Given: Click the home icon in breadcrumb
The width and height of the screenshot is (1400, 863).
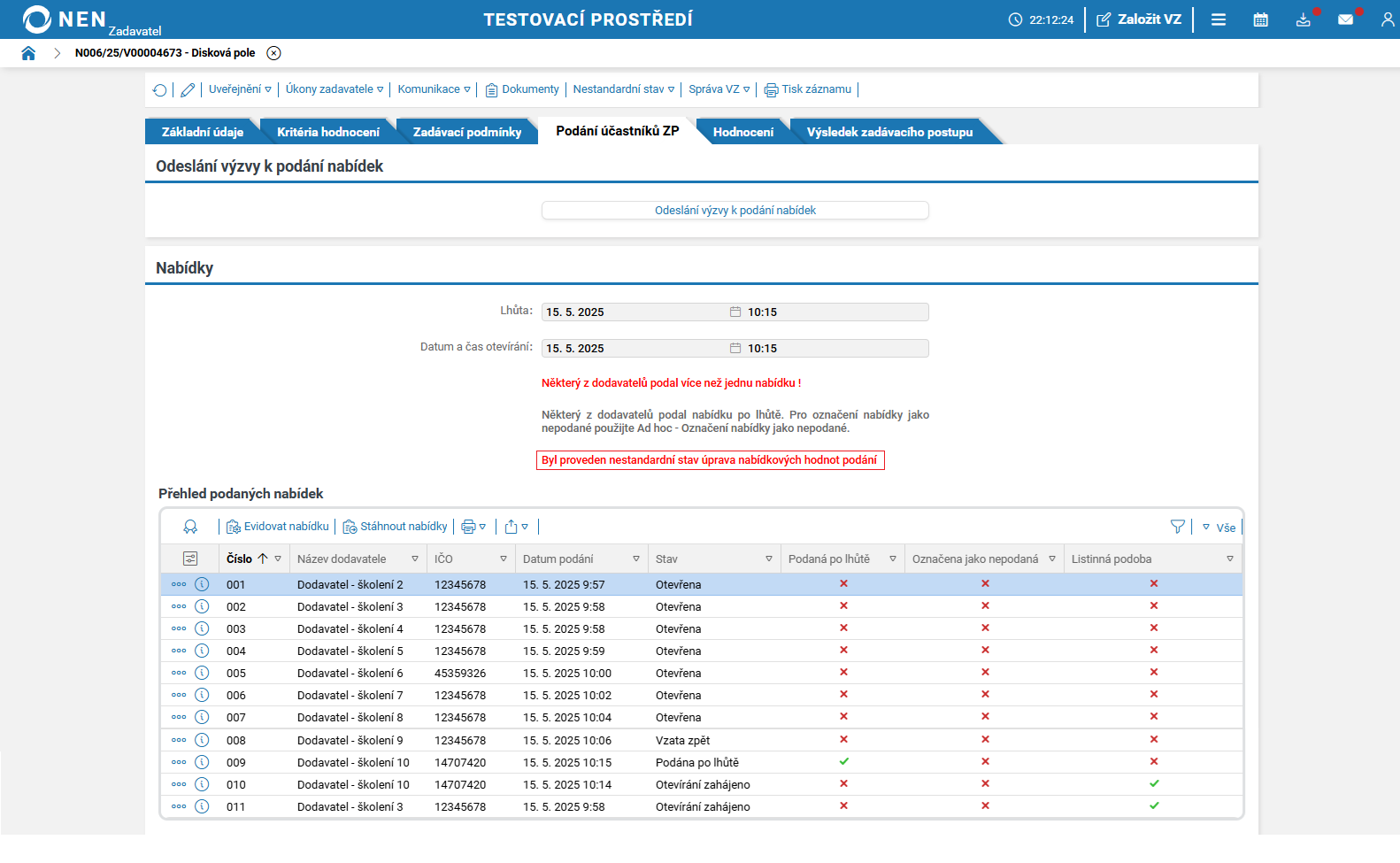Looking at the screenshot, I should click(28, 53).
